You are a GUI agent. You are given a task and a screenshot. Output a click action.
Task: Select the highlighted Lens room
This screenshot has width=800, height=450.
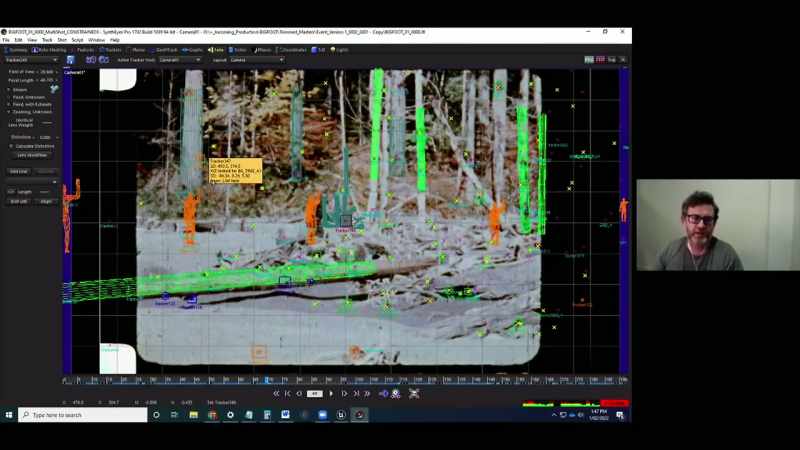point(216,50)
